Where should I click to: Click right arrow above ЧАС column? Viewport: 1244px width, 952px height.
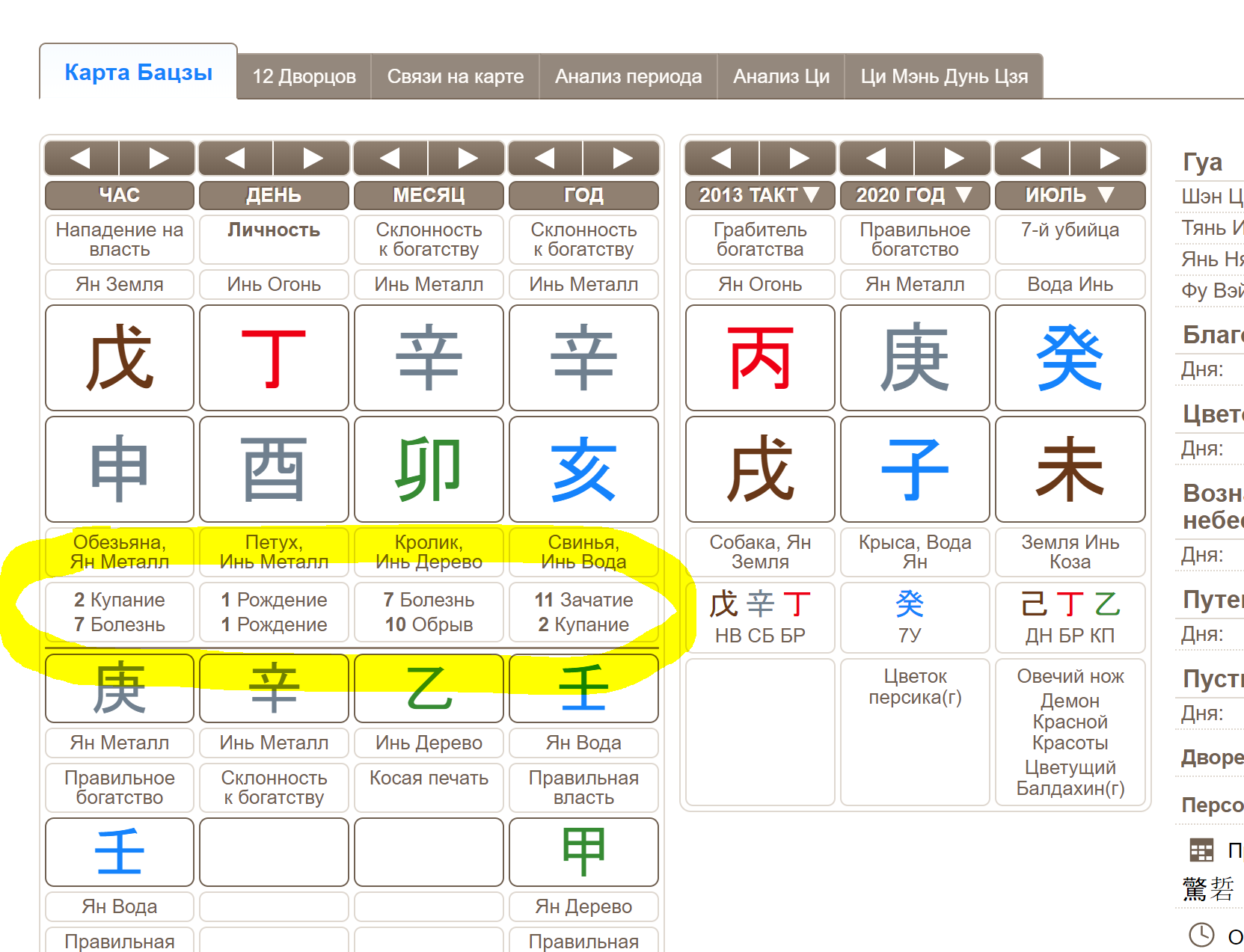click(x=158, y=158)
